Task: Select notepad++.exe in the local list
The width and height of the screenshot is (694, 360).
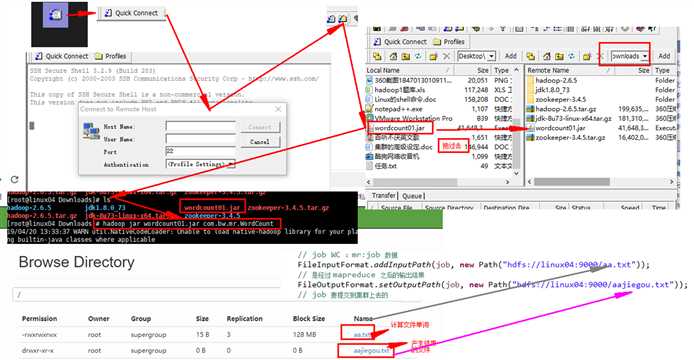Action: pyautogui.click(x=398, y=108)
